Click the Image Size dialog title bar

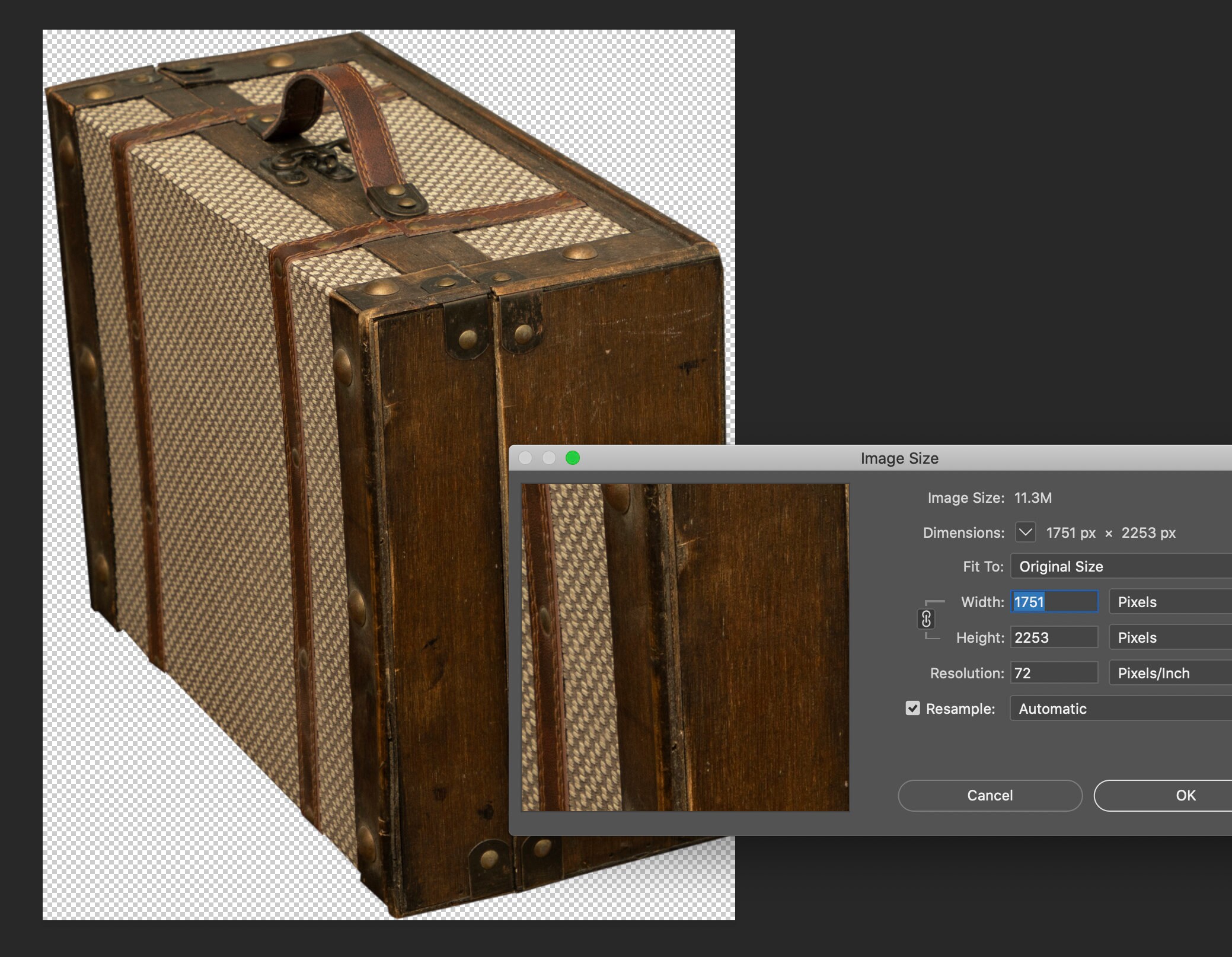pos(899,458)
